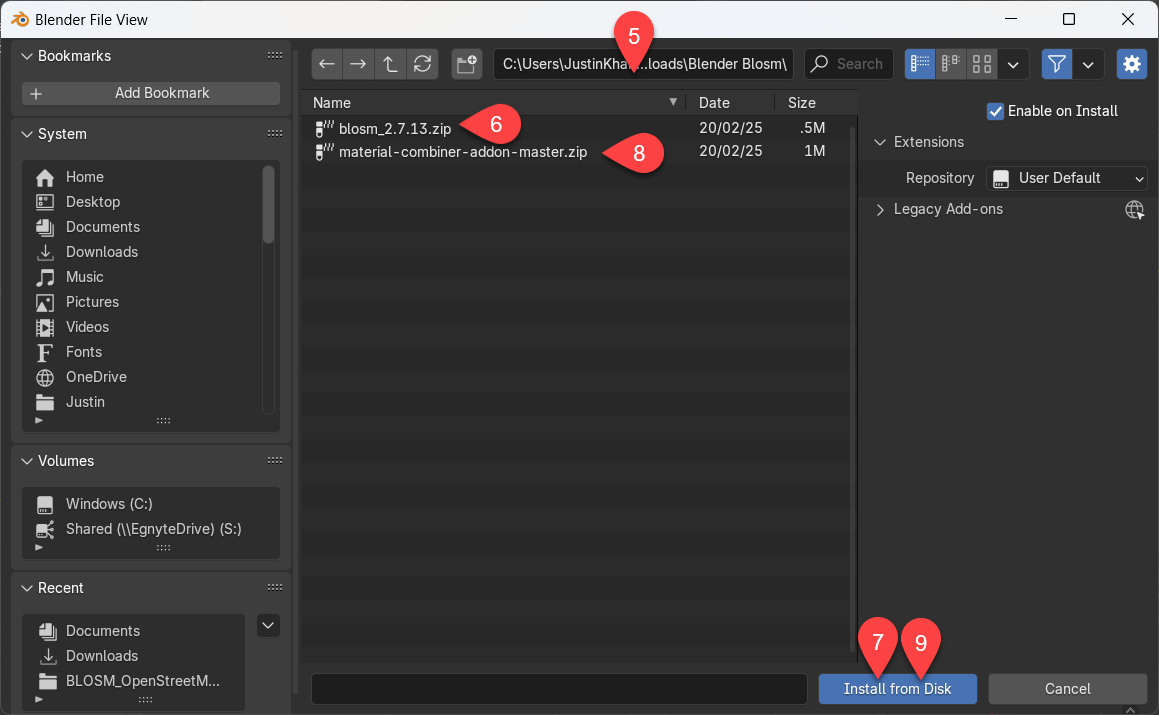This screenshot has height=715, width=1159.
Task: Collapse the Recent panel
Action: click(27, 589)
